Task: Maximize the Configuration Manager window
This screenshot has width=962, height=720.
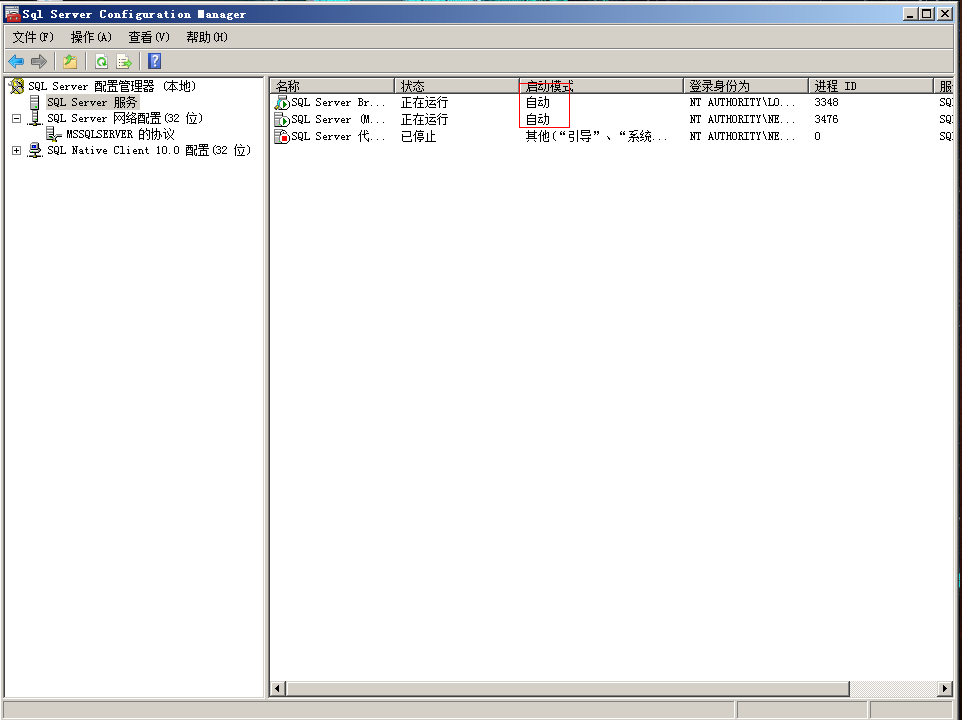Action: coord(927,13)
